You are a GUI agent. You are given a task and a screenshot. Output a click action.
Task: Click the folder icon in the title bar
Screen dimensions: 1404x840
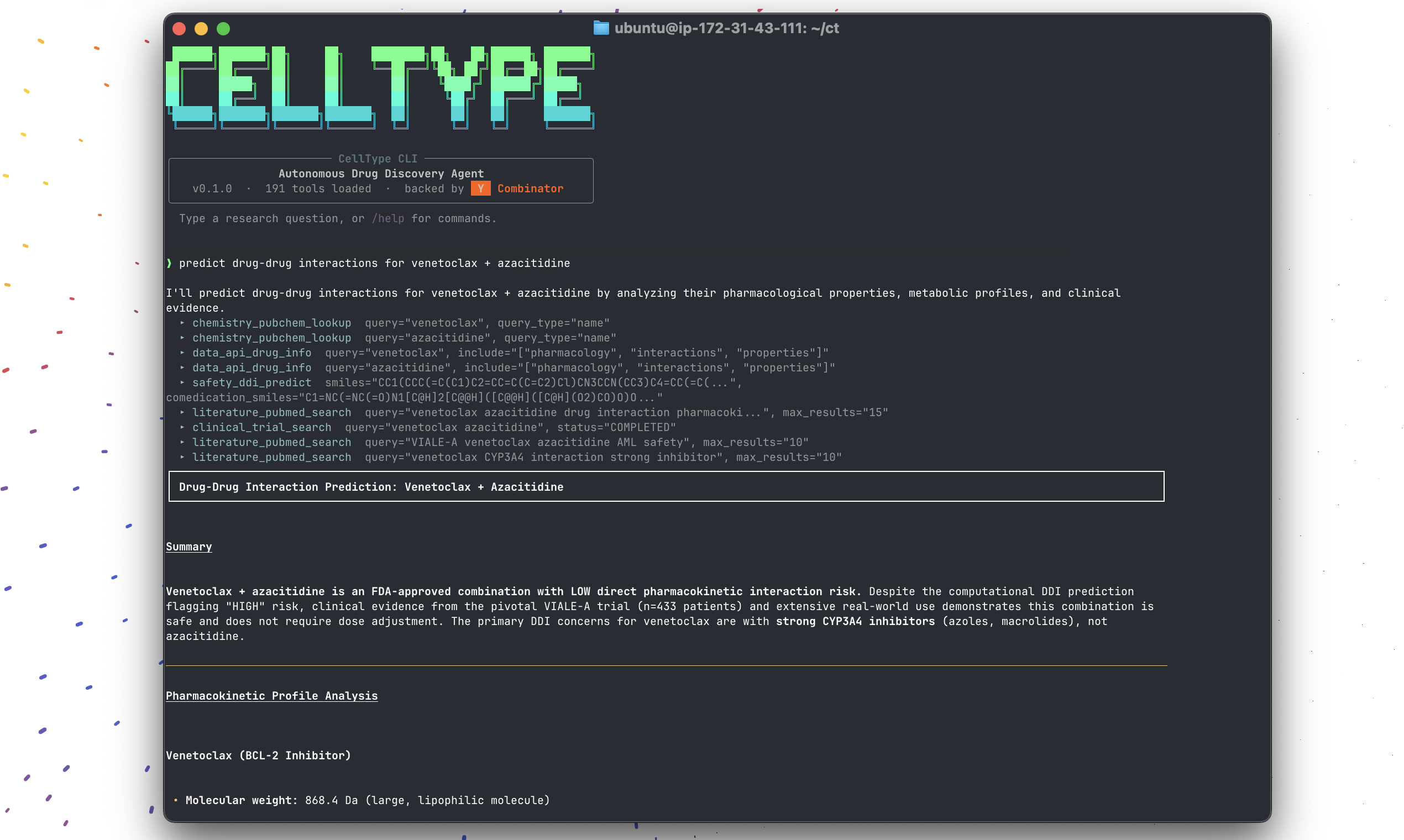(x=601, y=27)
